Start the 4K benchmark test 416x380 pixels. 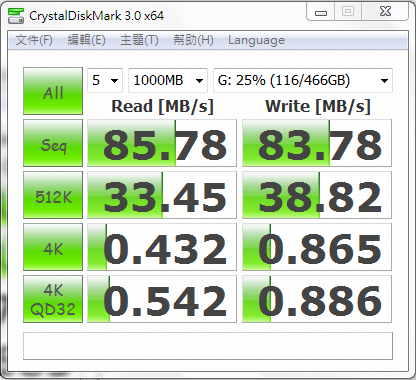pyautogui.click(x=53, y=247)
